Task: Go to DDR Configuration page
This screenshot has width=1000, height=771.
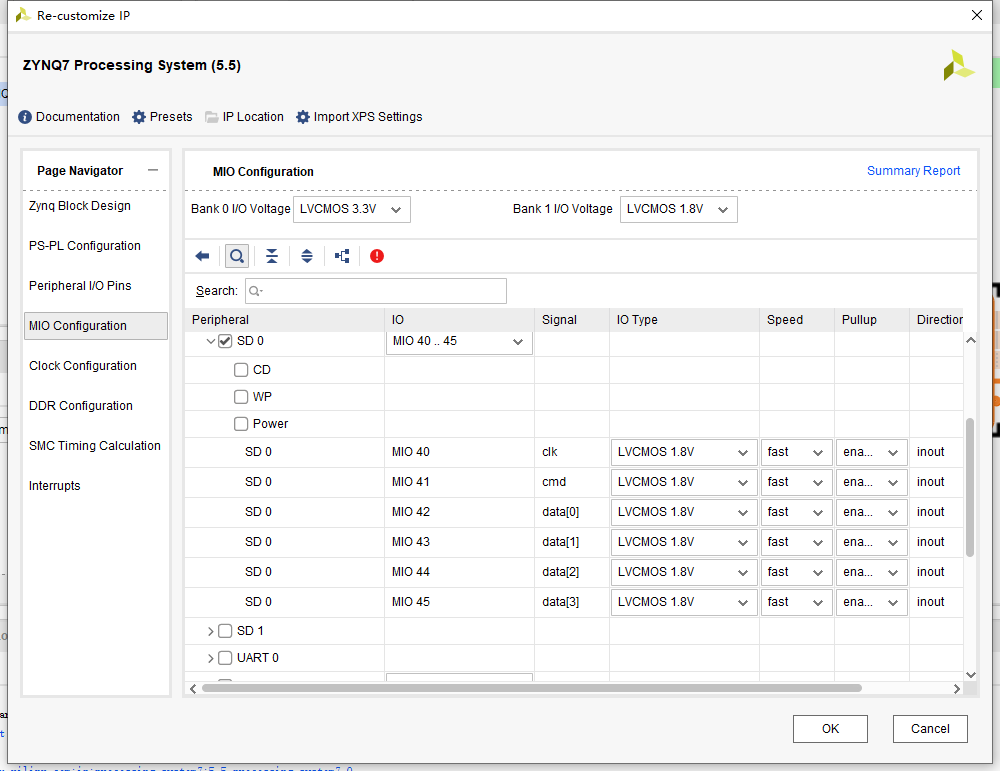Action: click(x=81, y=406)
